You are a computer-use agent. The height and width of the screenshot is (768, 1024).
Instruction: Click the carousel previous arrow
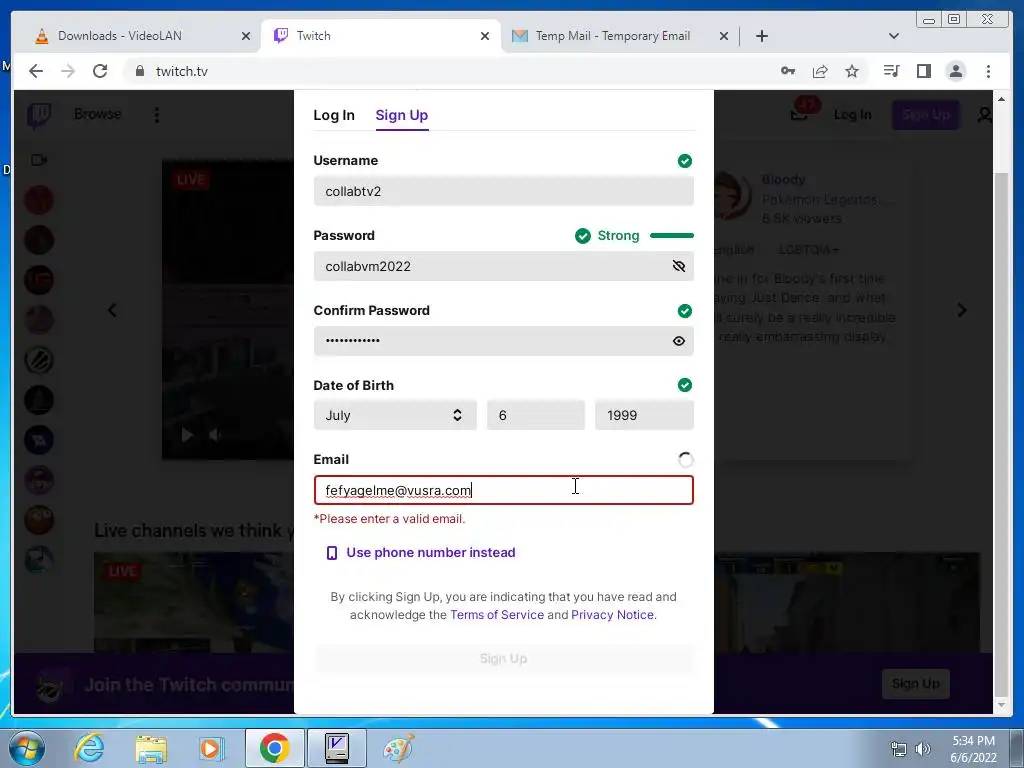click(112, 310)
